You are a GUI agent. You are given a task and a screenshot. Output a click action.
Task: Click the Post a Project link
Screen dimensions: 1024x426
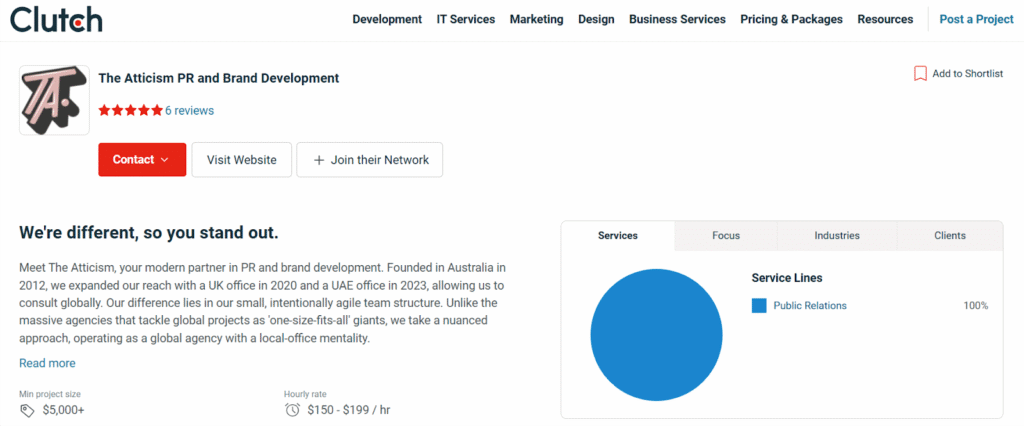pos(976,19)
